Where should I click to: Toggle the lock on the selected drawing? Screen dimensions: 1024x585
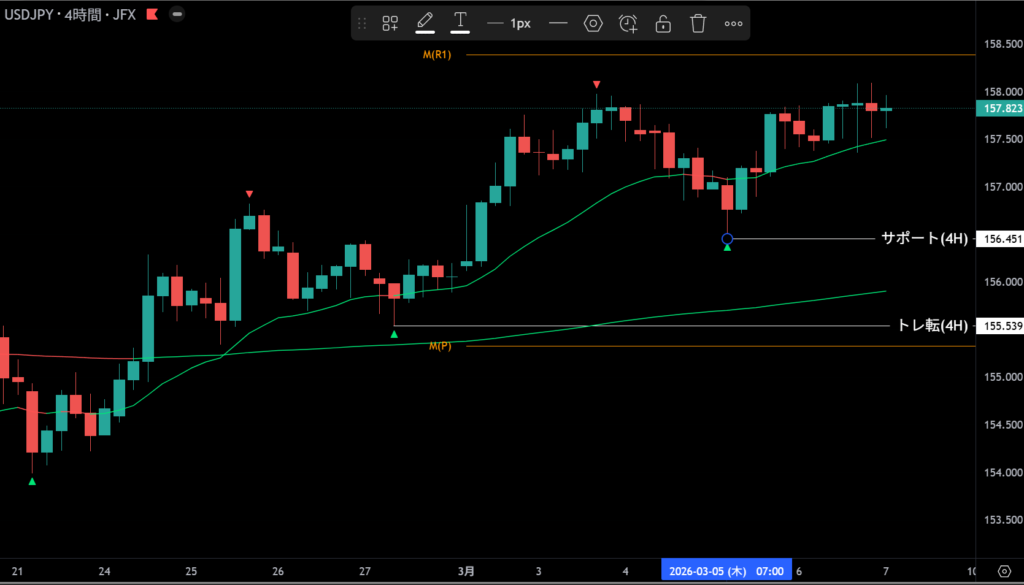coord(663,23)
